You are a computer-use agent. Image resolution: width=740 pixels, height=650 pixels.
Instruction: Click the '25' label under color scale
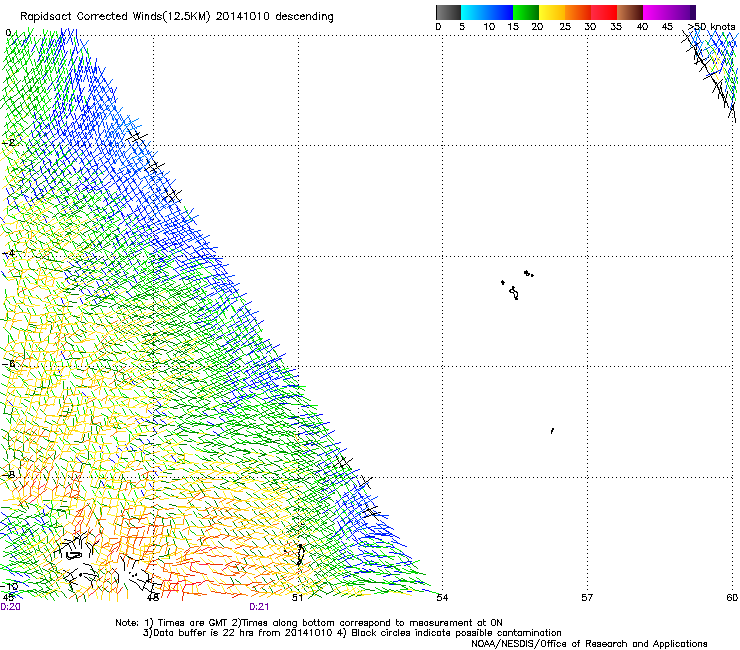click(565, 27)
